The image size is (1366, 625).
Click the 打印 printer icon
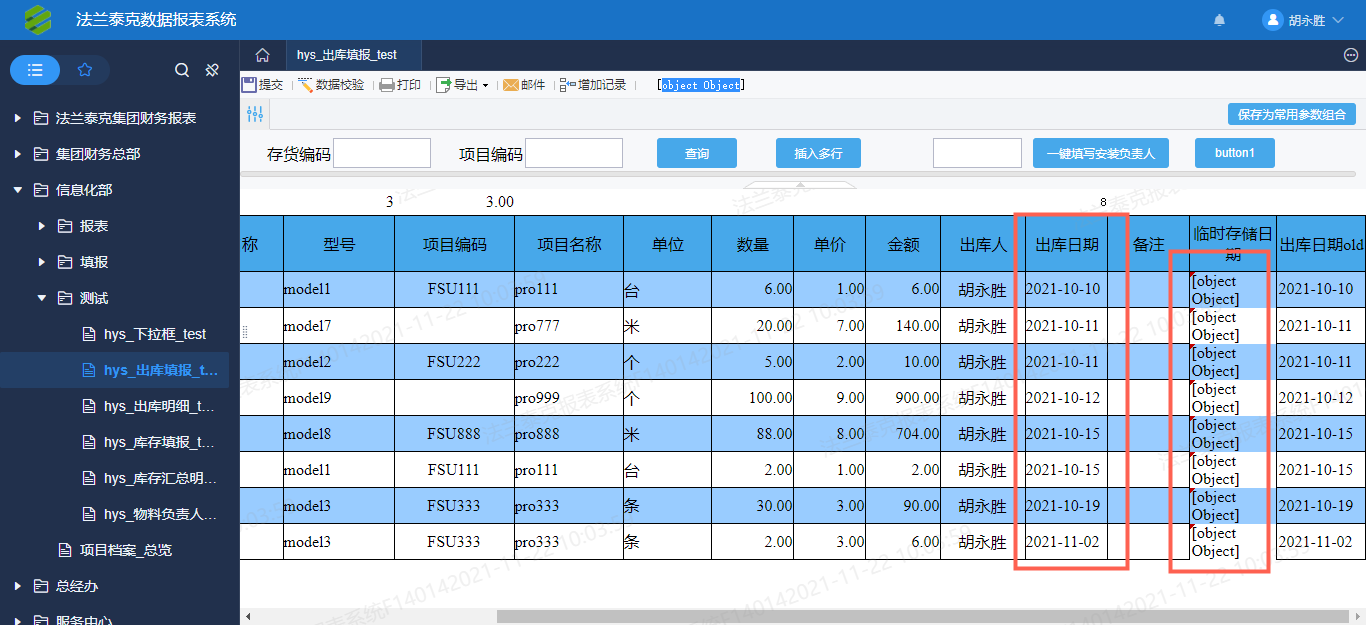click(x=386, y=85)
